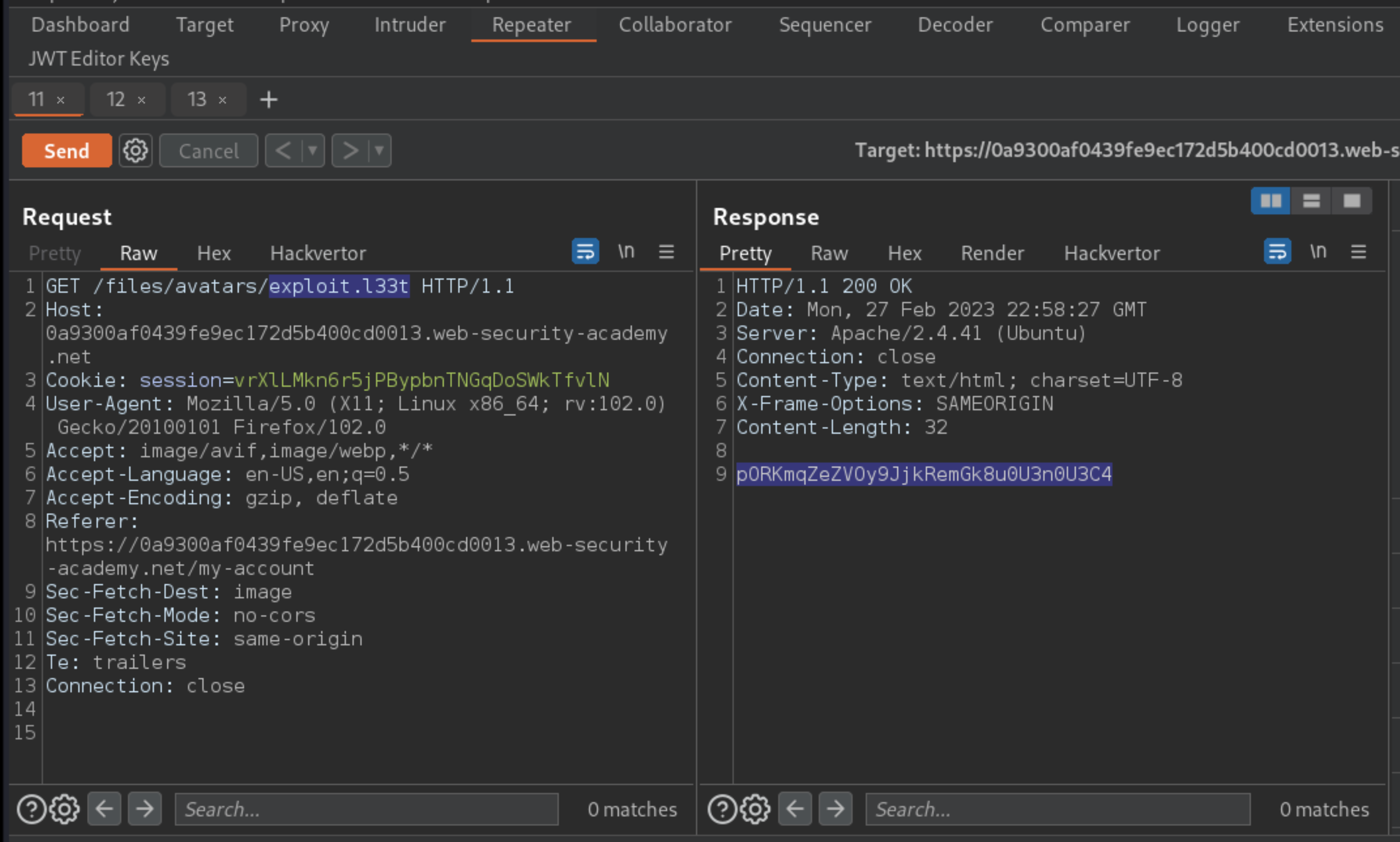Click the word-wrap toggle icon in Request

585,251
